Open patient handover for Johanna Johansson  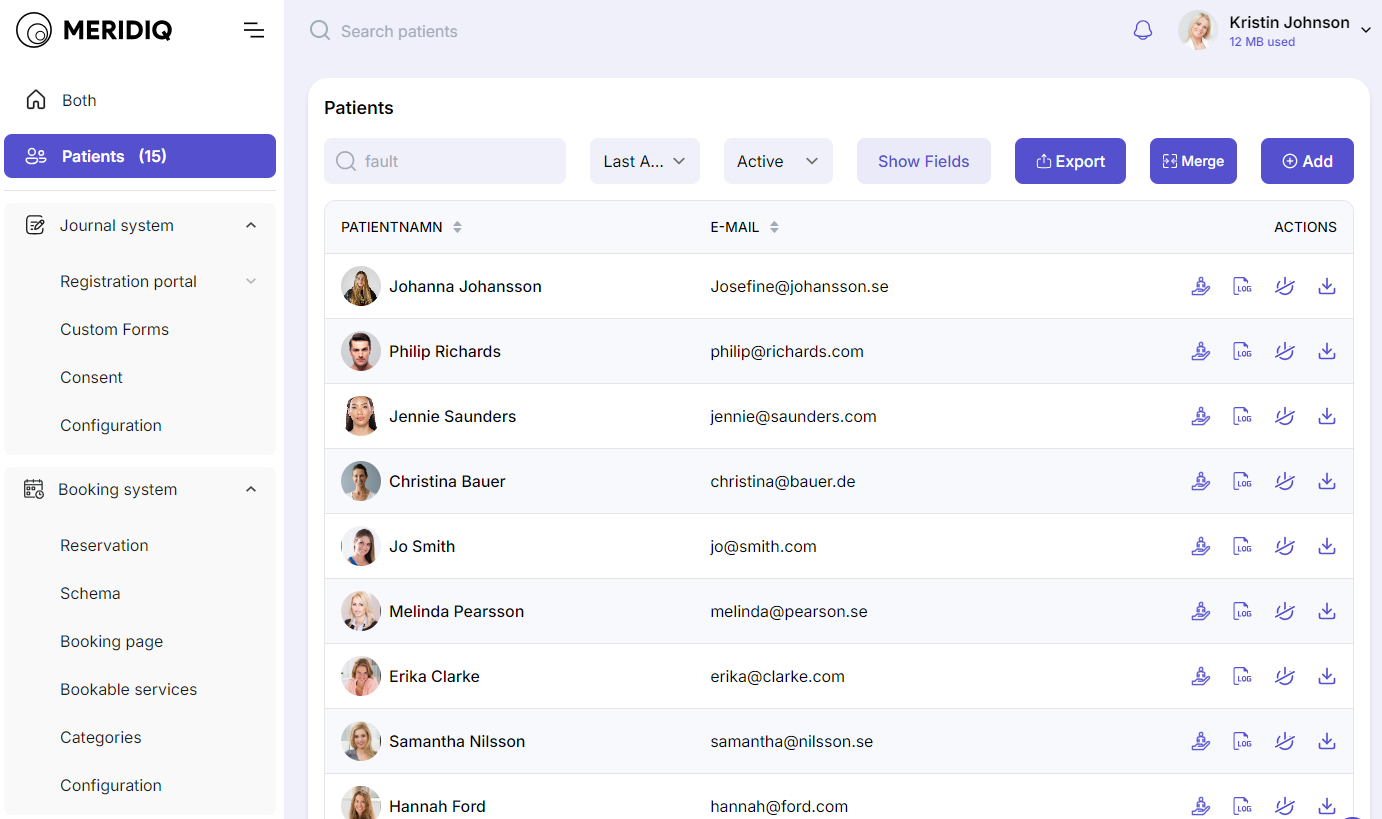click(1201, 286)
